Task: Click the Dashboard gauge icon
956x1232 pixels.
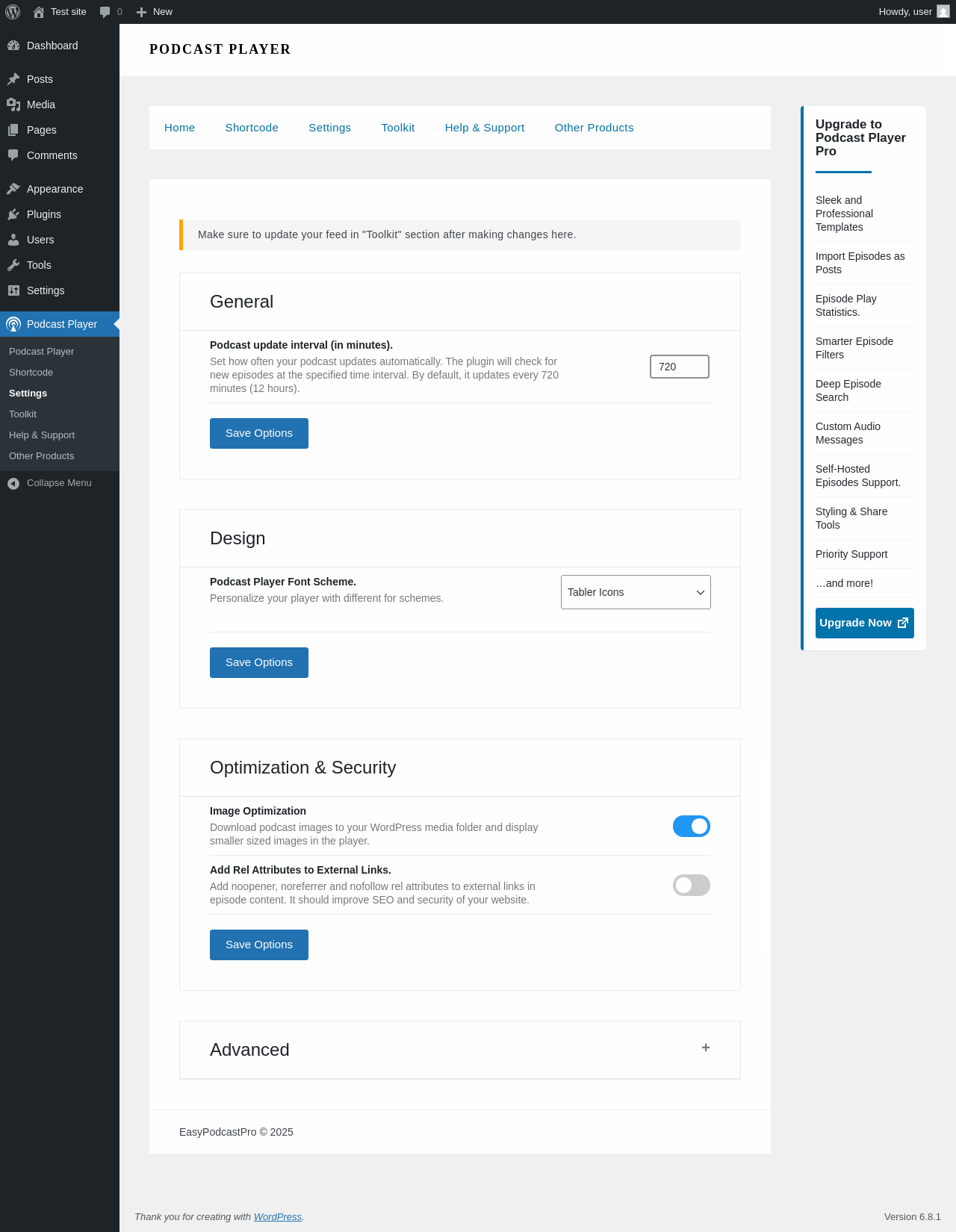Action: pyautogui.click(x=13, y=46)
